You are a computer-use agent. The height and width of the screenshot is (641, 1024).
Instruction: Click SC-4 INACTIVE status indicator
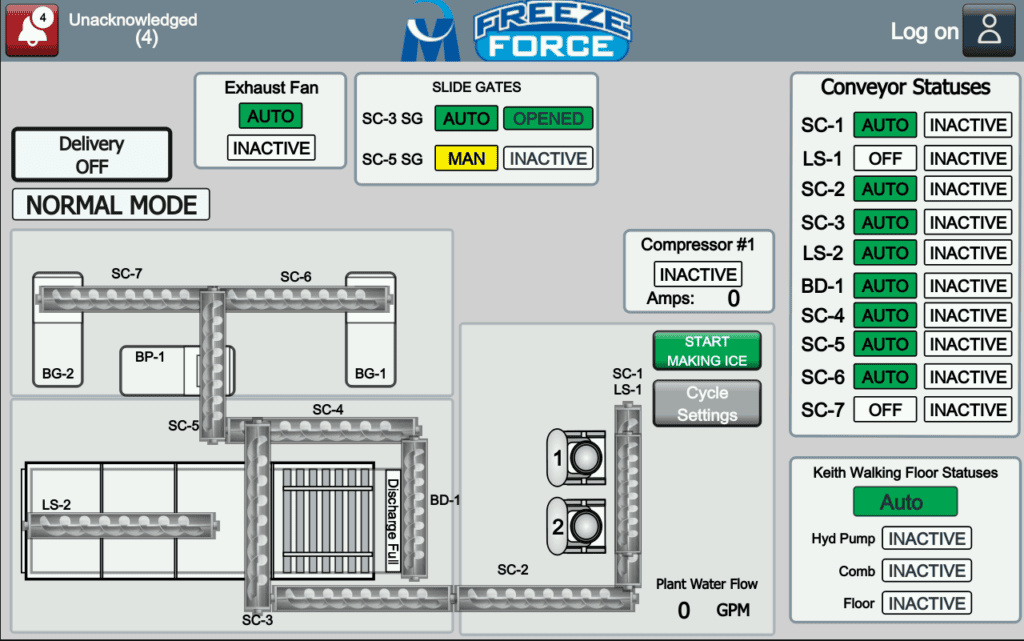coord(968,316)
